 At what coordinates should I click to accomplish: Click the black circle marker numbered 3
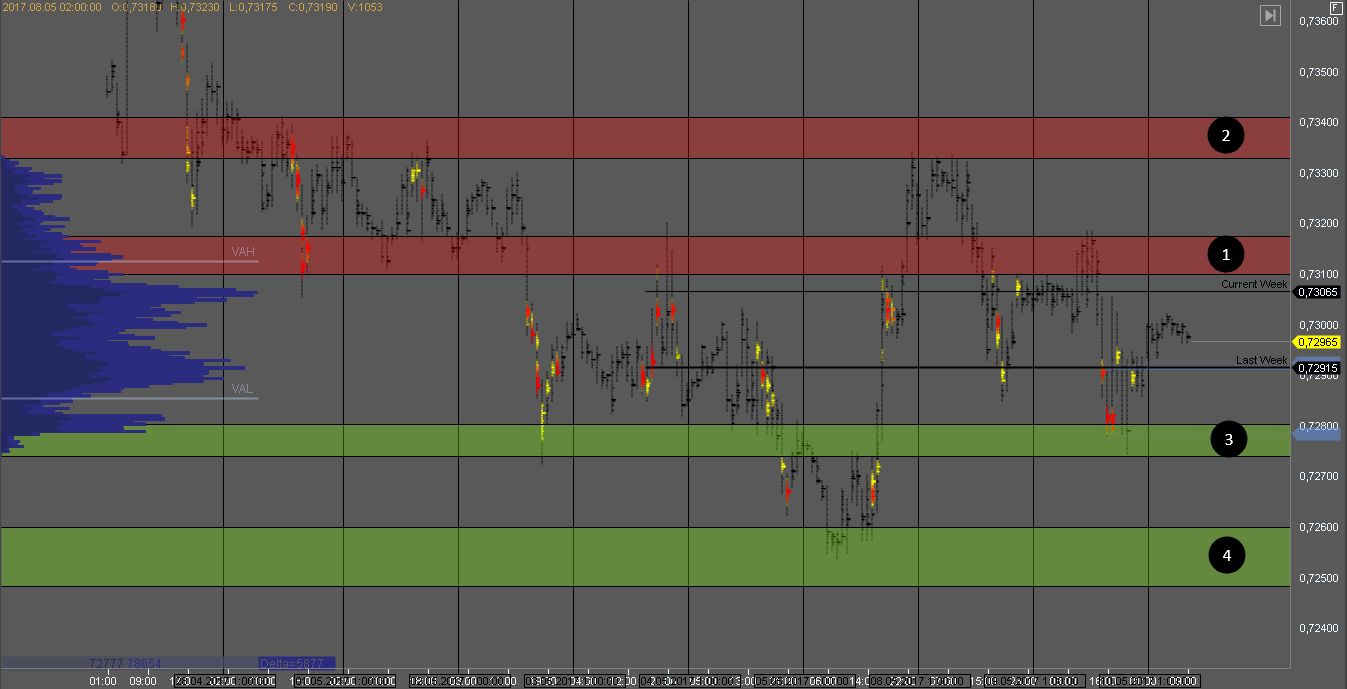[x=1228, y=439]
